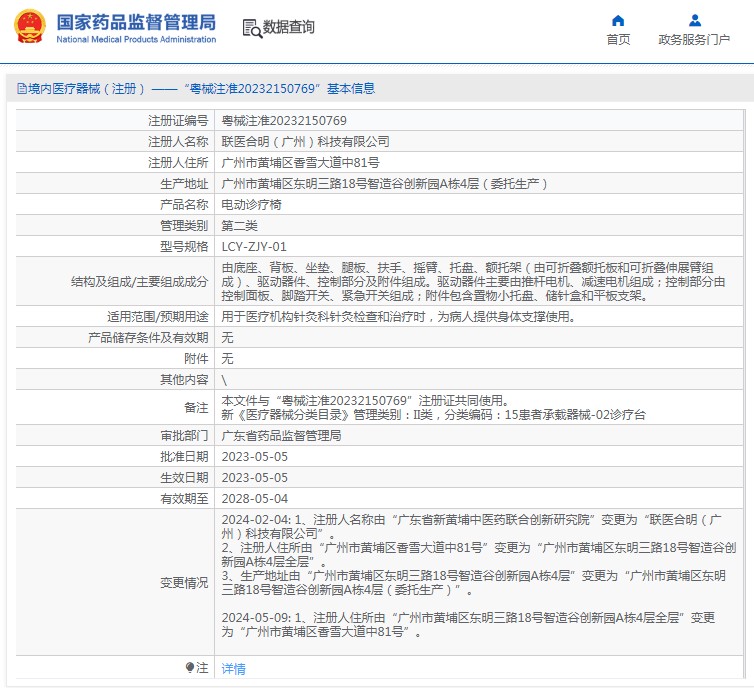The width and height of the screenshot is (754, 688).
Task: Click the model spec LCY-ZJY-01
Action: [x=254, y=246]
